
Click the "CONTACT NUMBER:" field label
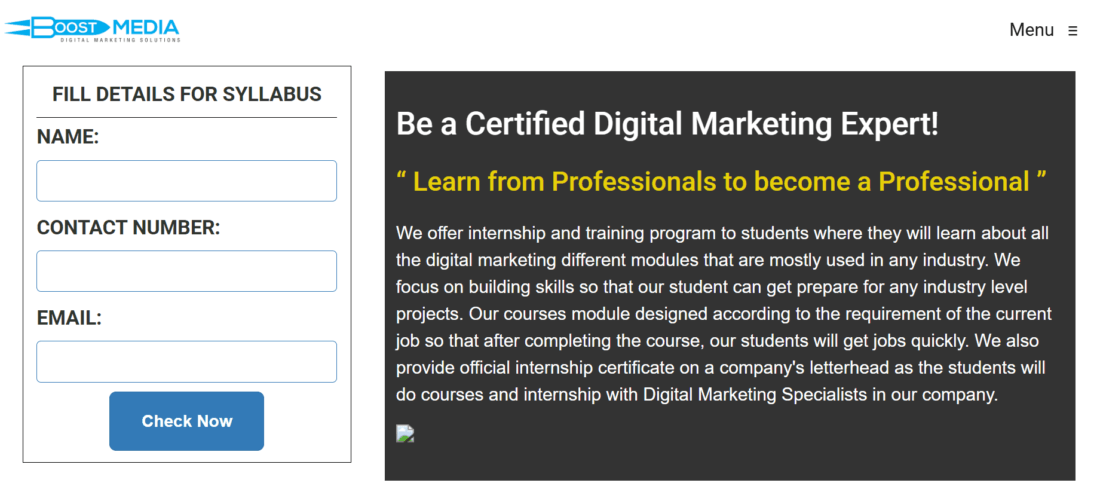coord(128,228)
